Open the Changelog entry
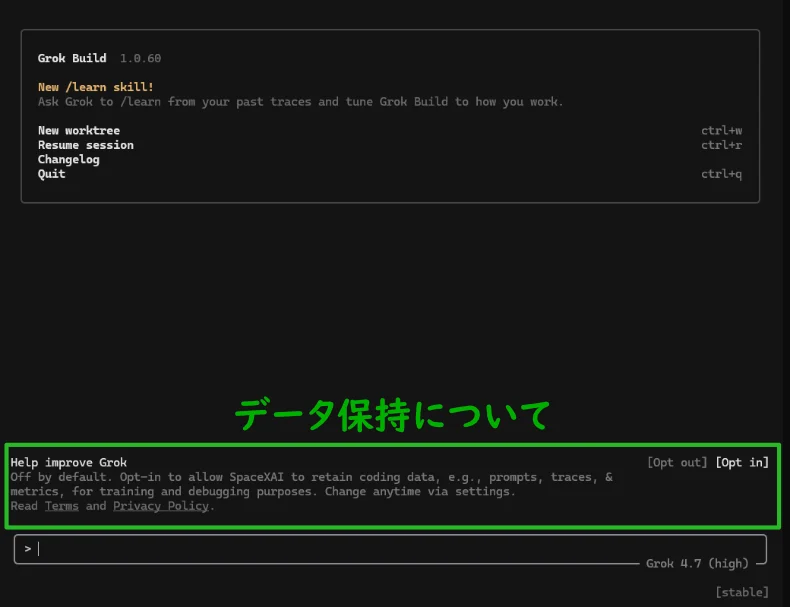 tap(69, 160)
